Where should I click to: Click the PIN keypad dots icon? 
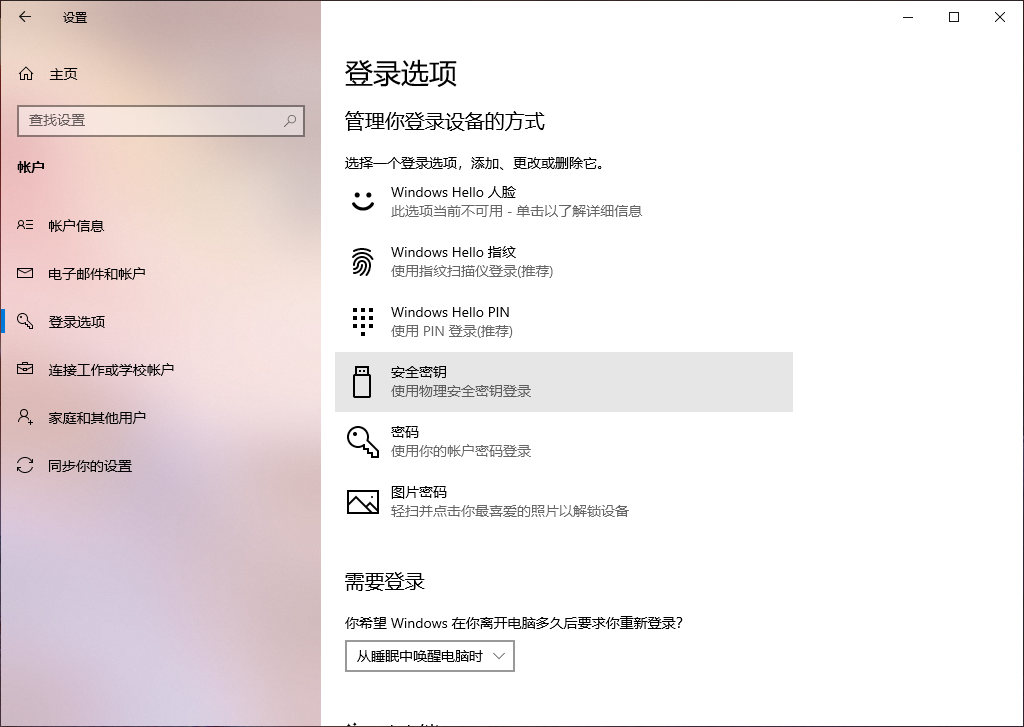click(x=362, y=321)
